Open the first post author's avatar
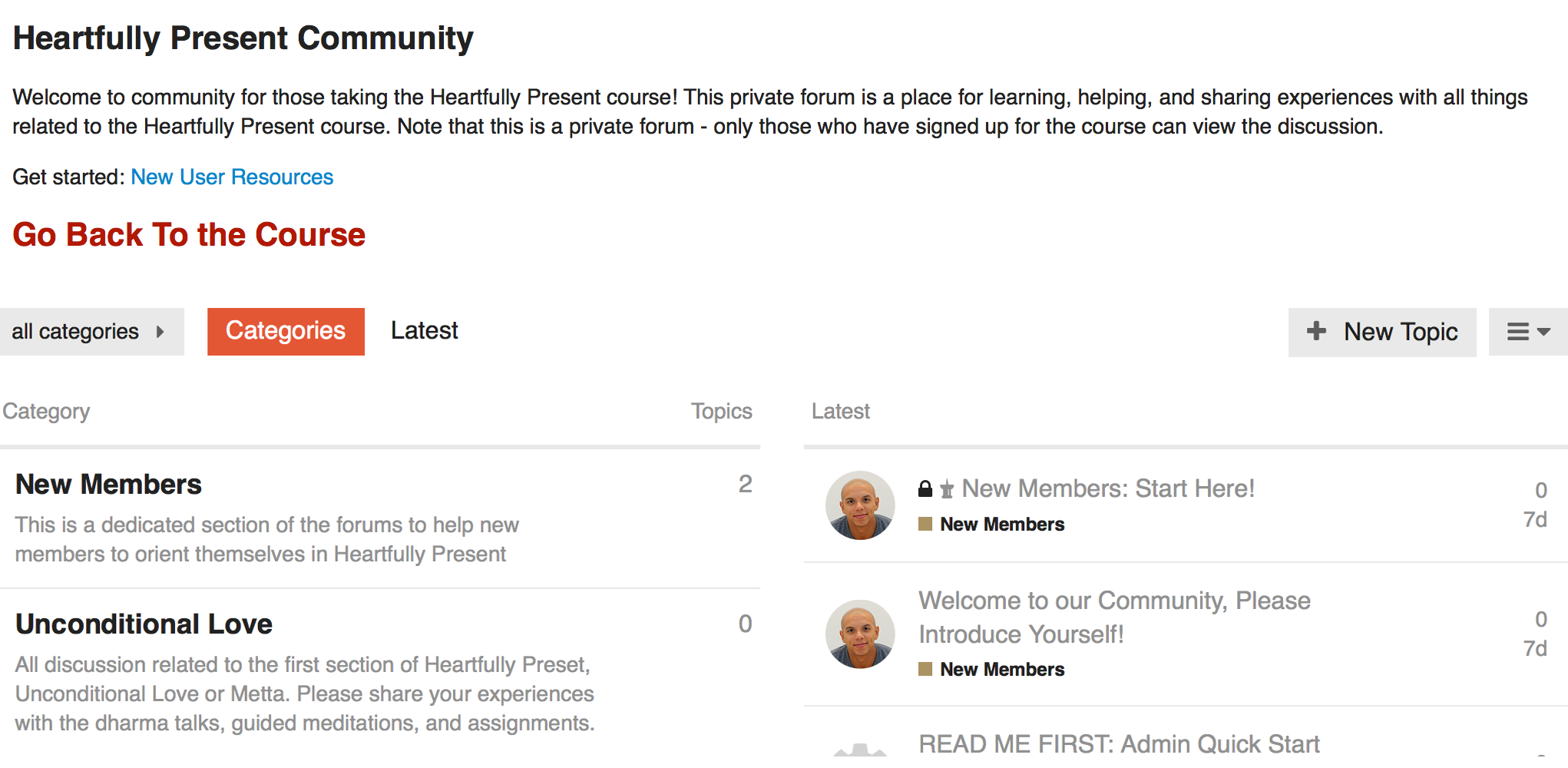The image size is (1568, 768). [x=860, y=505]
